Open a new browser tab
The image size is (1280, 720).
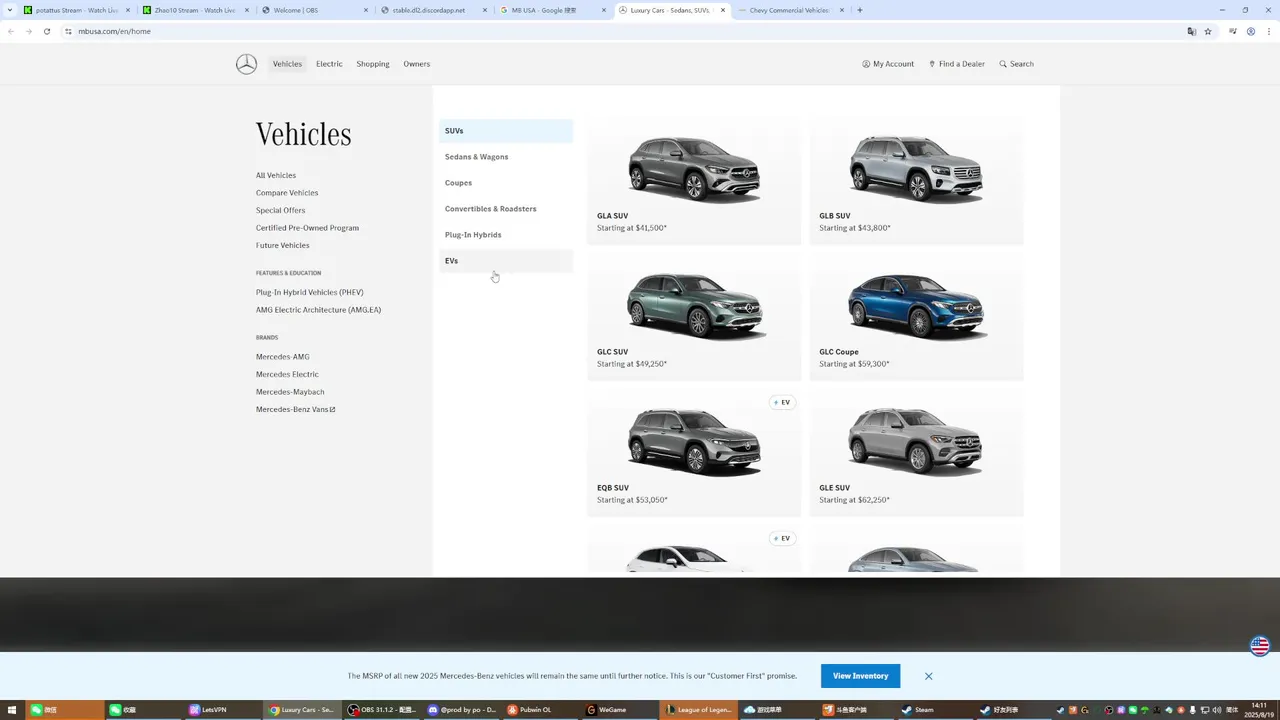[860, 10]
